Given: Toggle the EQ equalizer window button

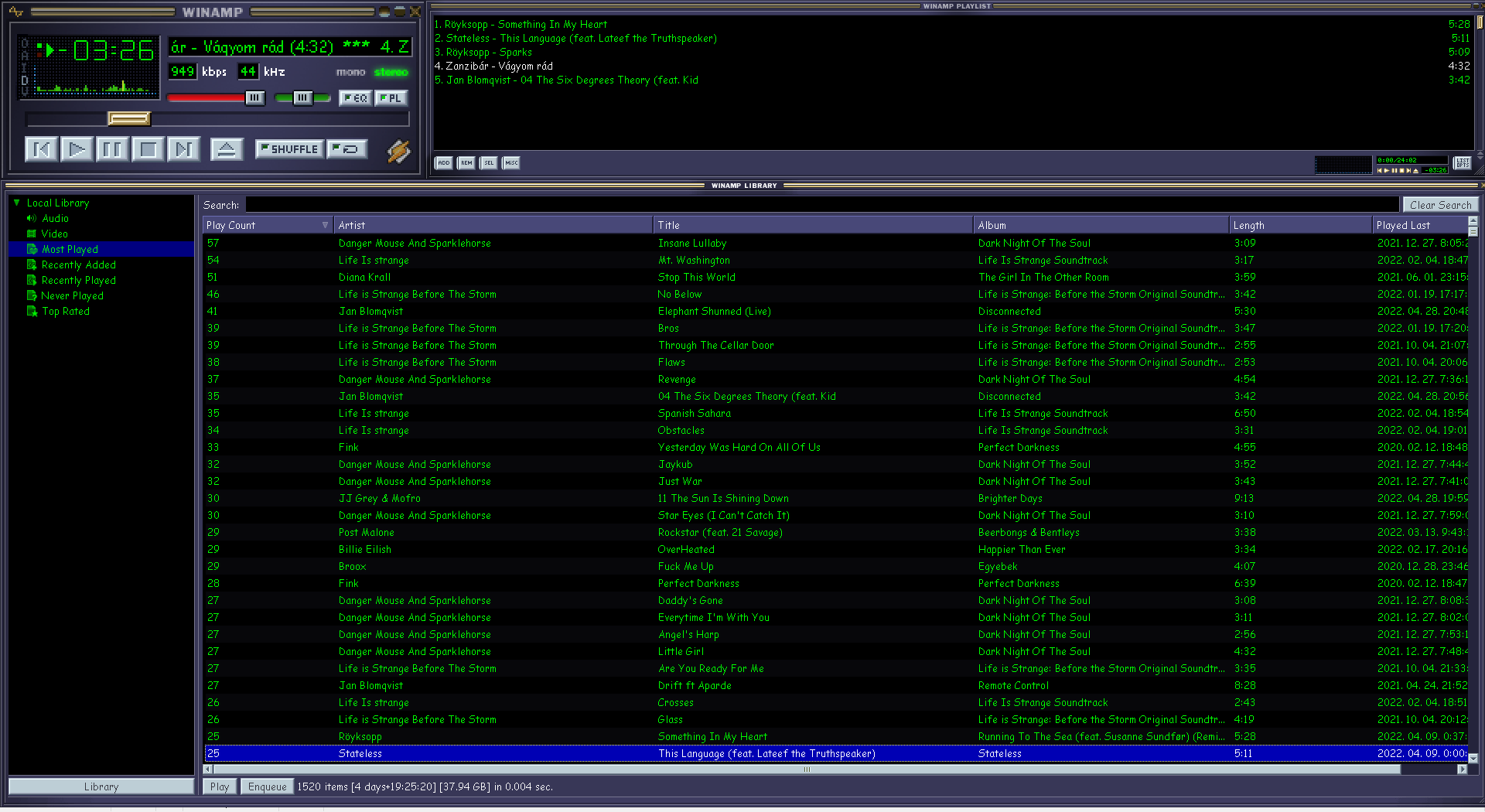Looking at the screenshot, I should [355, 98].
